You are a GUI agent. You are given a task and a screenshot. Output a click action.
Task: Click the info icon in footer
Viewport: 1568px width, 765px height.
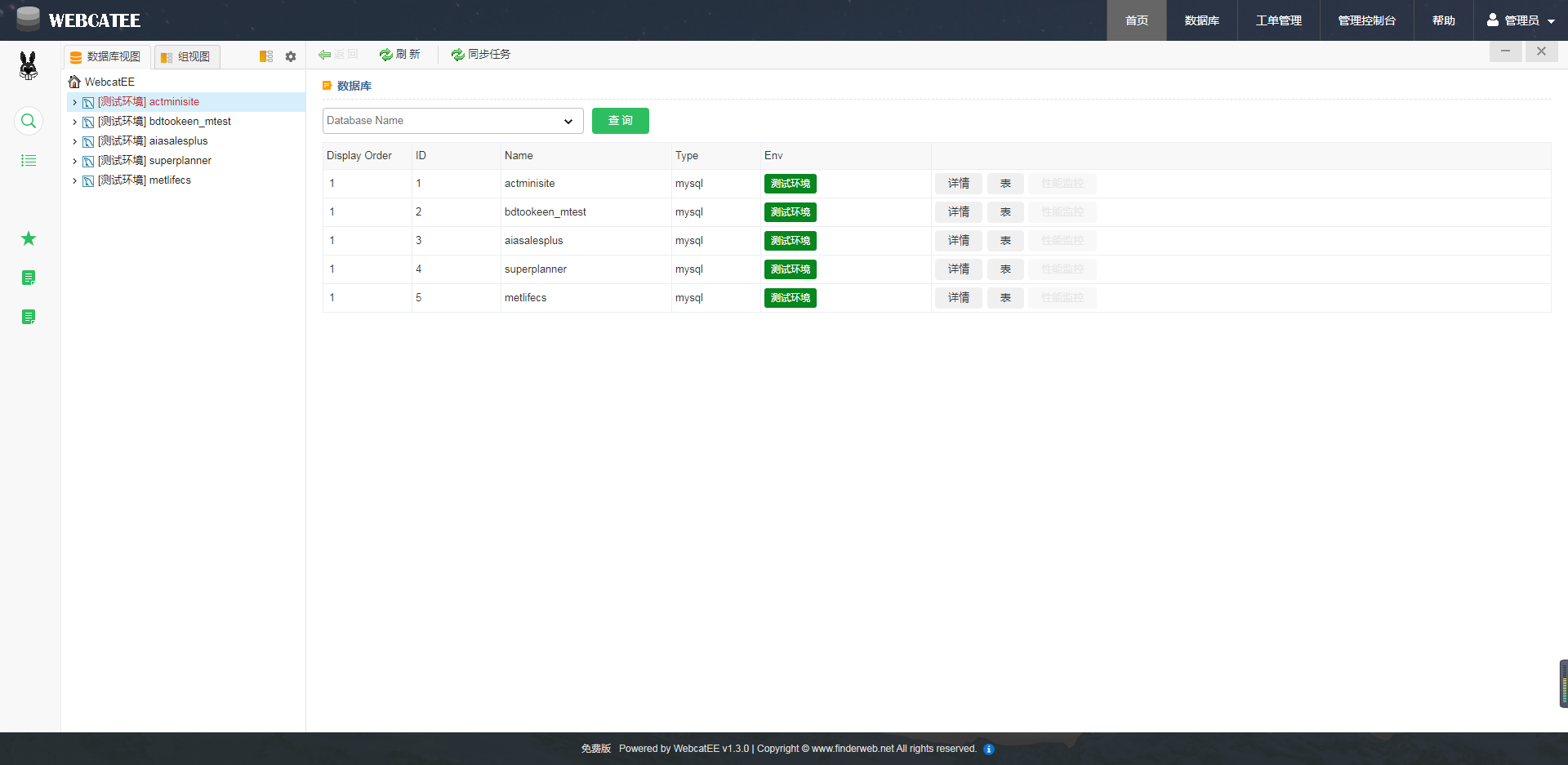(989, 749)
